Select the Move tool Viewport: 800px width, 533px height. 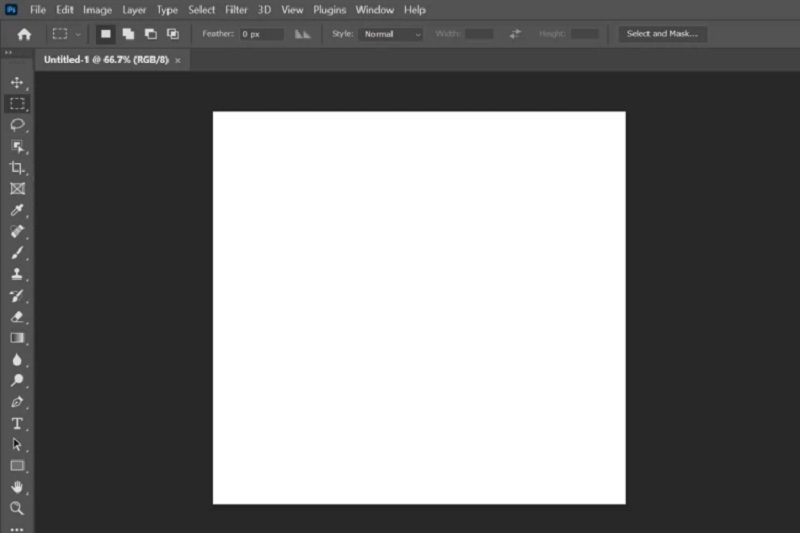17,82
